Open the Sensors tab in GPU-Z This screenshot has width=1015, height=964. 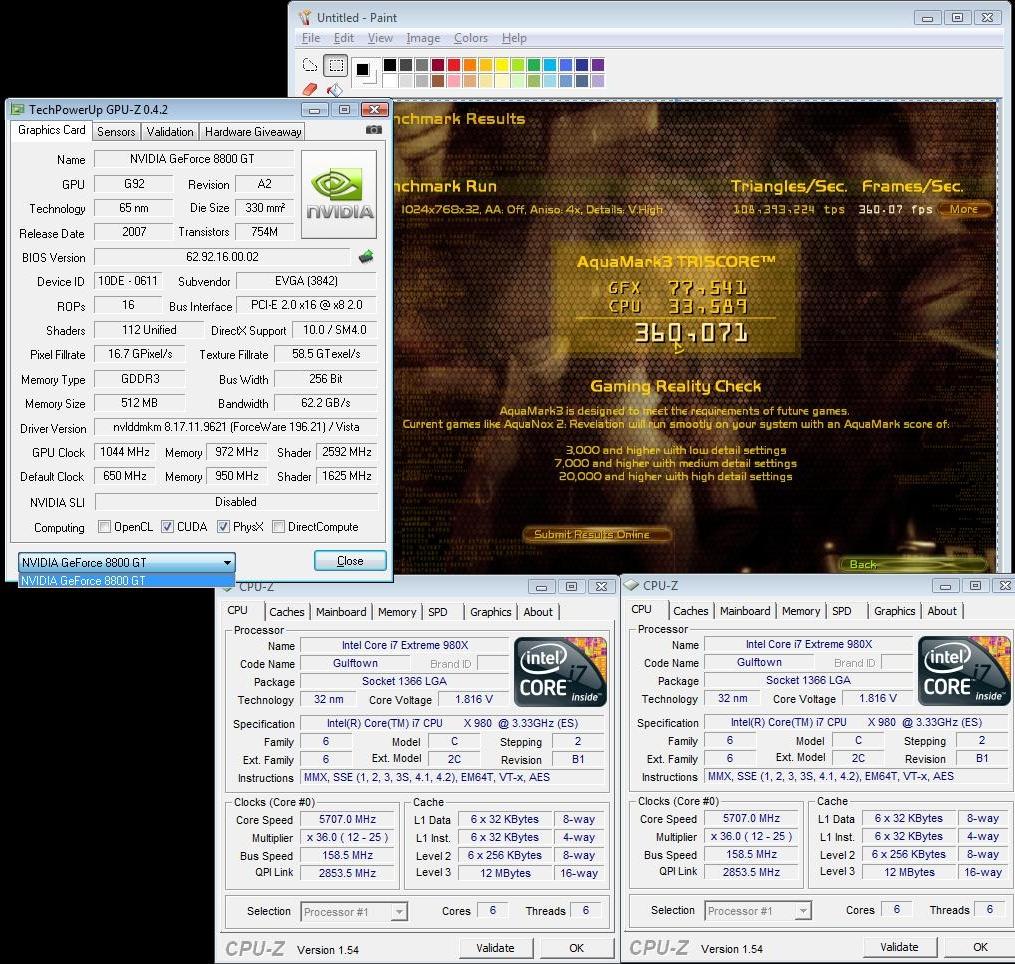click(x=116, y=131)
